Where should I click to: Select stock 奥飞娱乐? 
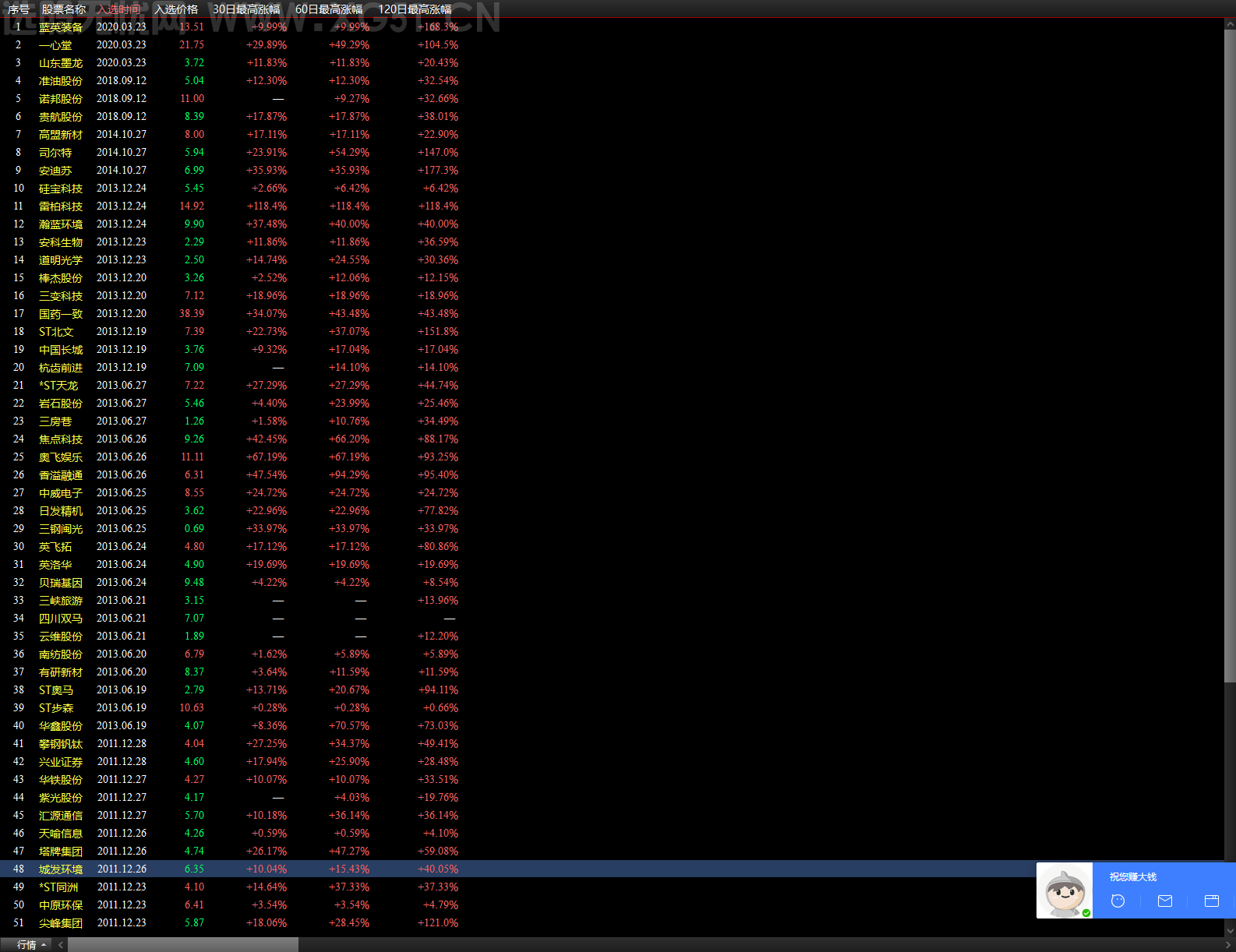coord(61,457)
